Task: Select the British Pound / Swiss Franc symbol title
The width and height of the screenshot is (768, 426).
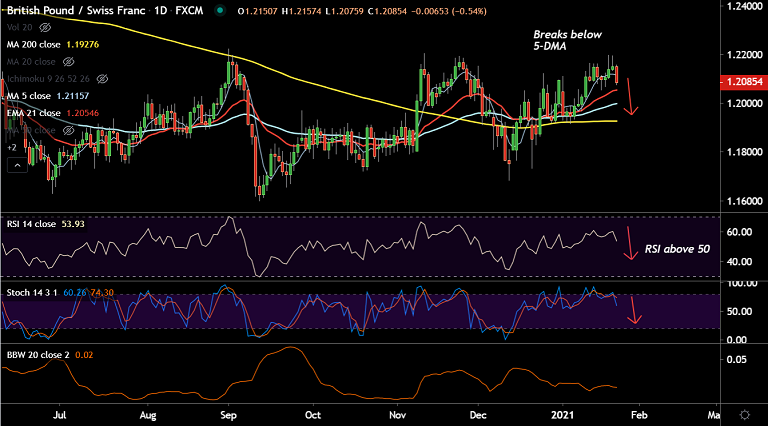Action: point(76,10)
